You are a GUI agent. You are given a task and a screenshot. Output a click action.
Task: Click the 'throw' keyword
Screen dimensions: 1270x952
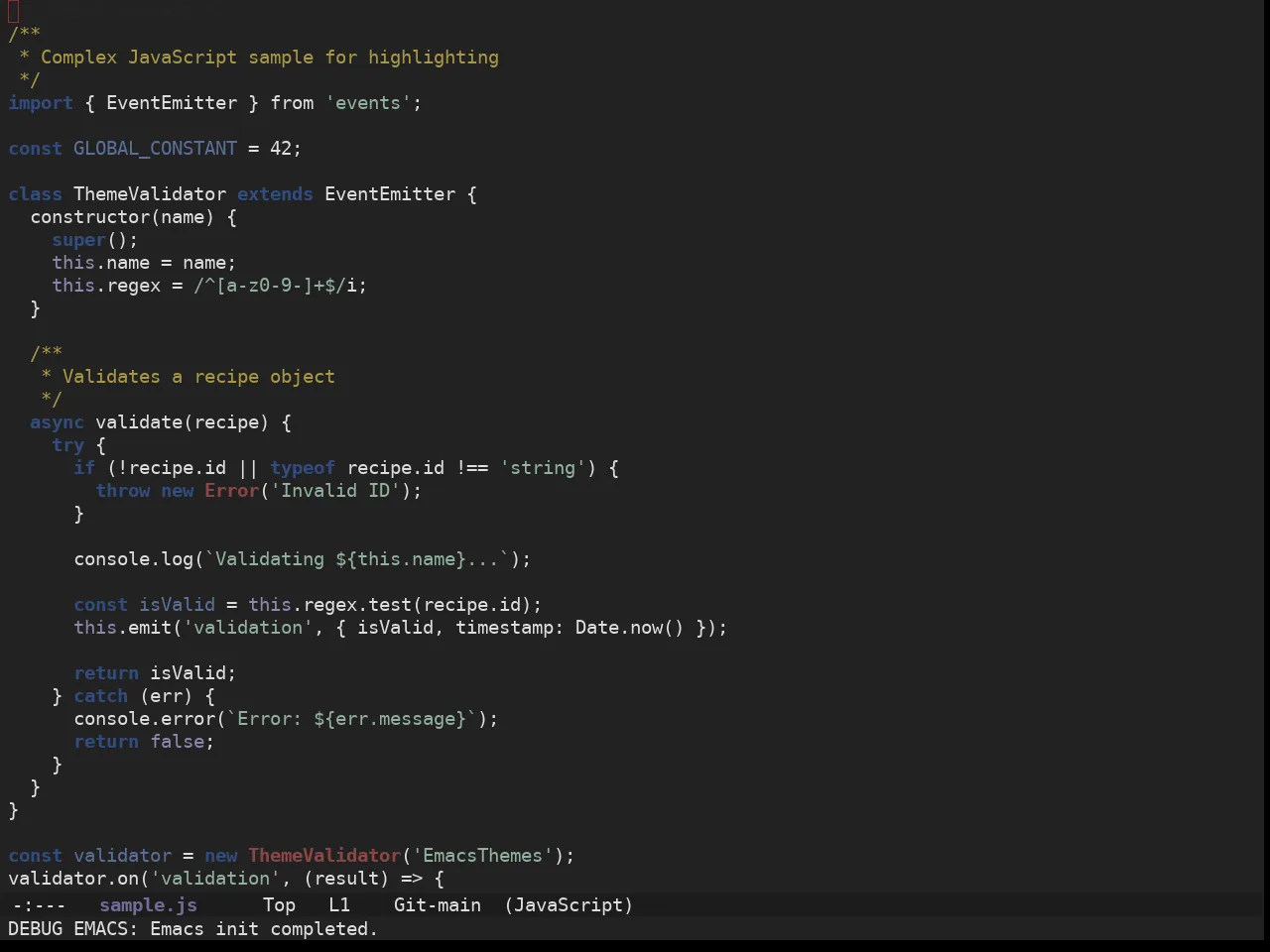click(x=122, y=490)
